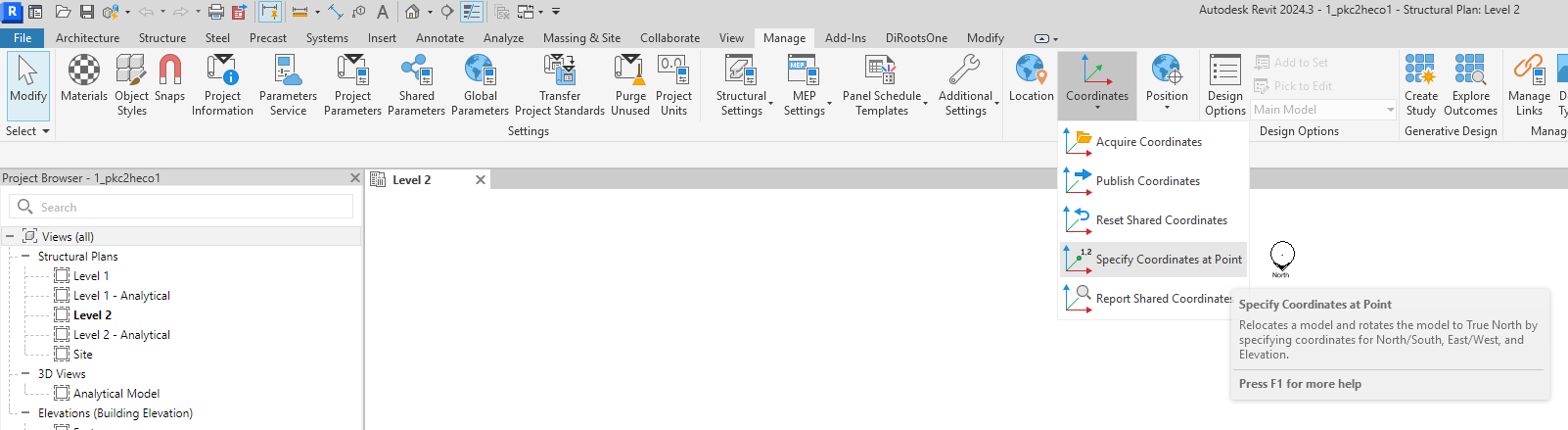Click Transfer Project Standards
Screen dimensions: 1568x430
tap(560, 85)
